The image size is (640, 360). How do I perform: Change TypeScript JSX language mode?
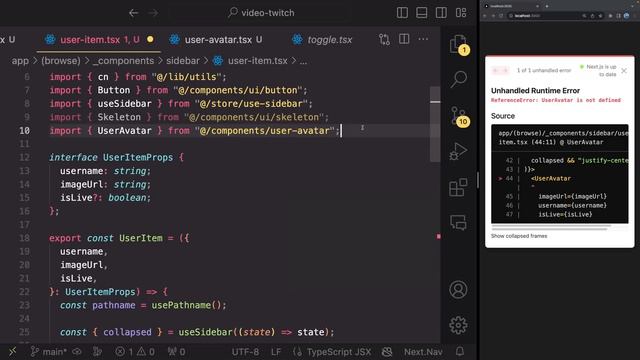pyautogui.click(x=332, y=351)
